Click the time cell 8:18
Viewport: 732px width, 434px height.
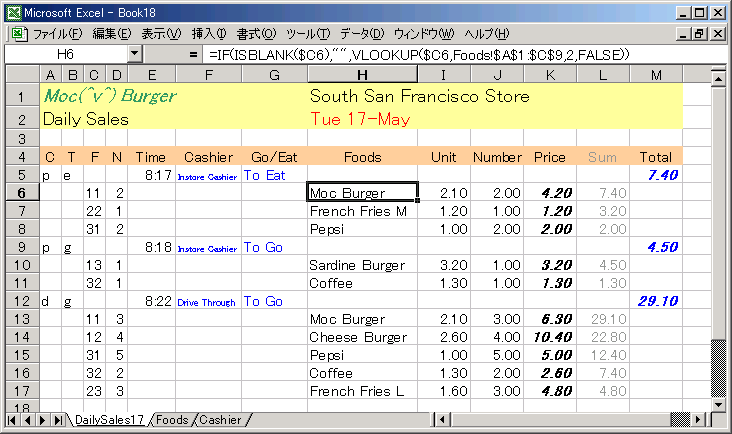[x=152, y=247]
